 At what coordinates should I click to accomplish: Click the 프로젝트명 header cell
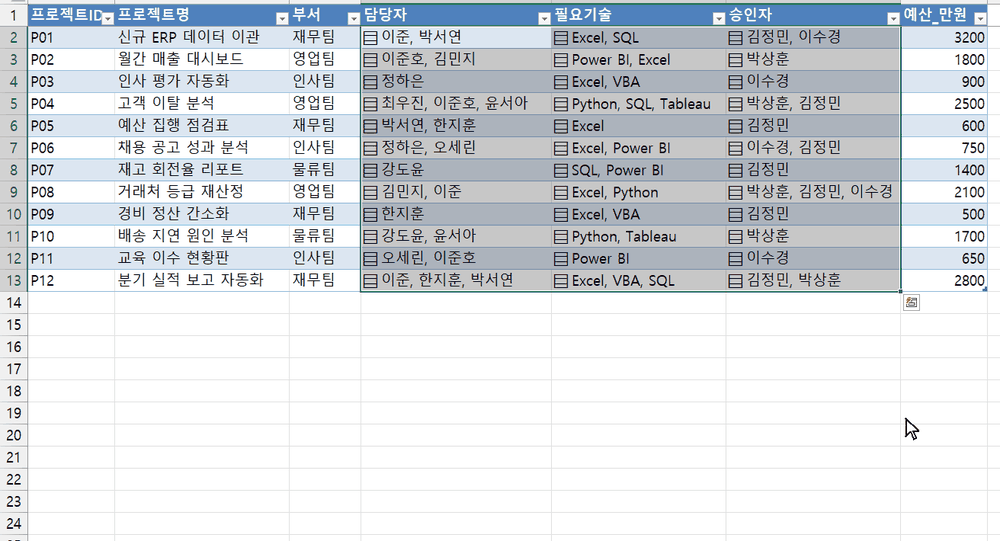click(x=202, y=15)
